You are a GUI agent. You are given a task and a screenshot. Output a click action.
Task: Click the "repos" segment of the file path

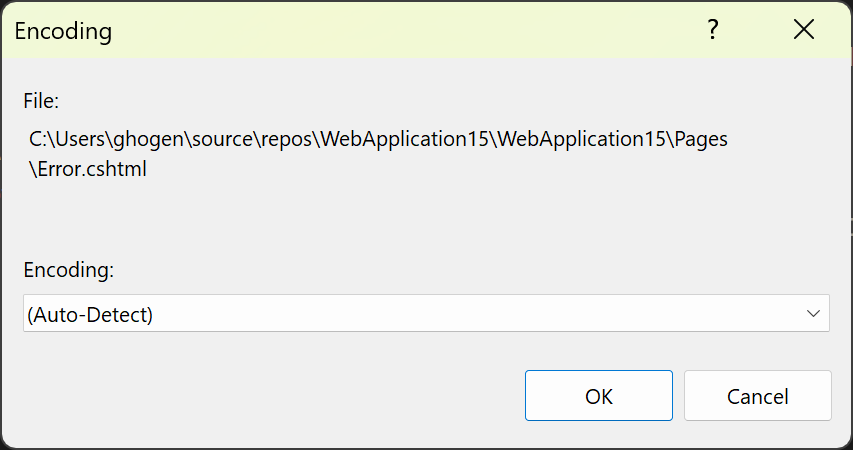click(287, 140)
